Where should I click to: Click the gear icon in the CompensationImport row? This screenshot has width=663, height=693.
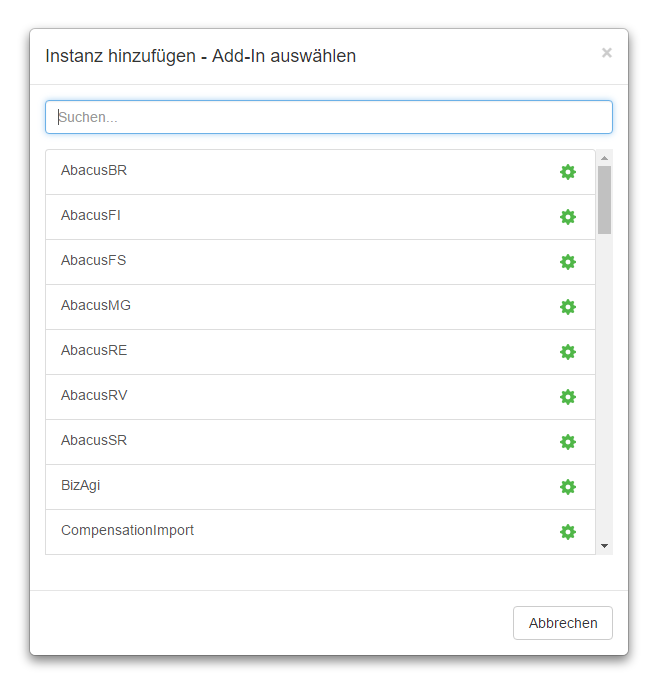tap(568, 532)
